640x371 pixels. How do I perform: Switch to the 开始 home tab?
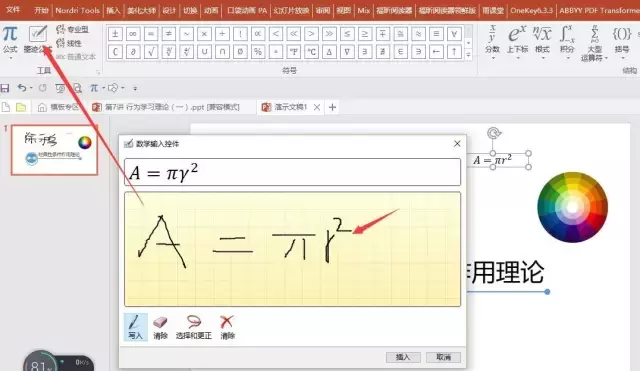[41, 10]
